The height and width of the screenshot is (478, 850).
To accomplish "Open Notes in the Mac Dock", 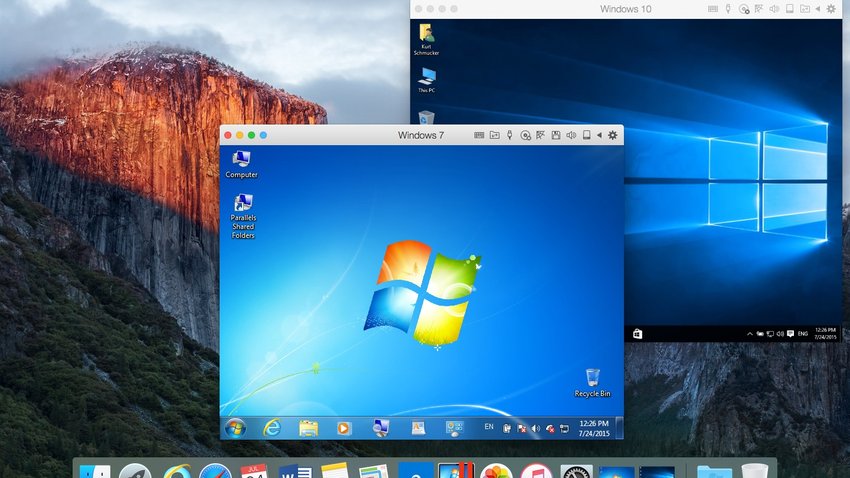I will click(x=334, y=470).
